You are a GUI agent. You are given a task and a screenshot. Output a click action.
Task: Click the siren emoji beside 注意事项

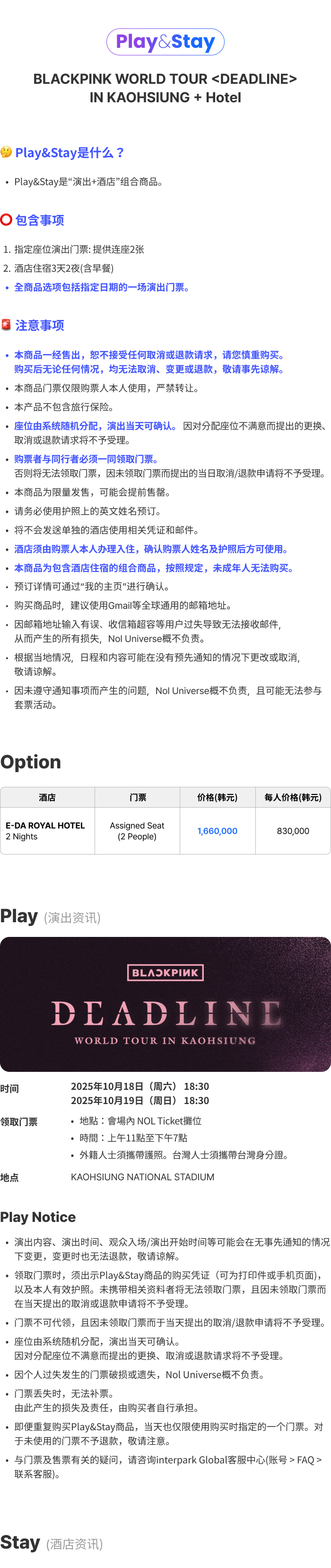(x=6, y=325)
